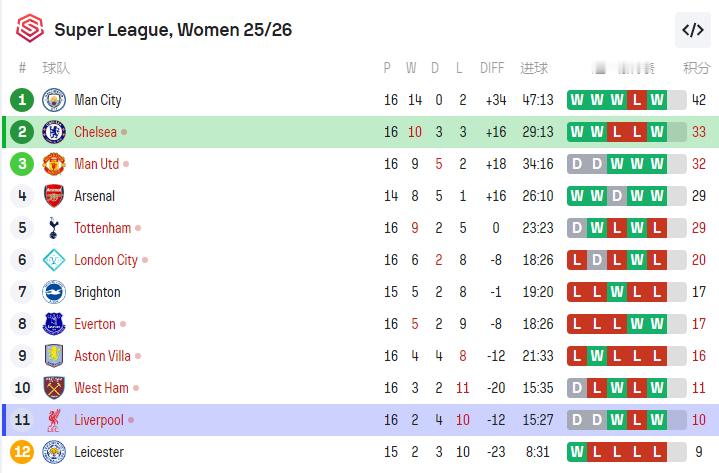This screenshot has width=719, height=473.
Task: Click the Everton club crest
Action: click(x=54, y=324)
